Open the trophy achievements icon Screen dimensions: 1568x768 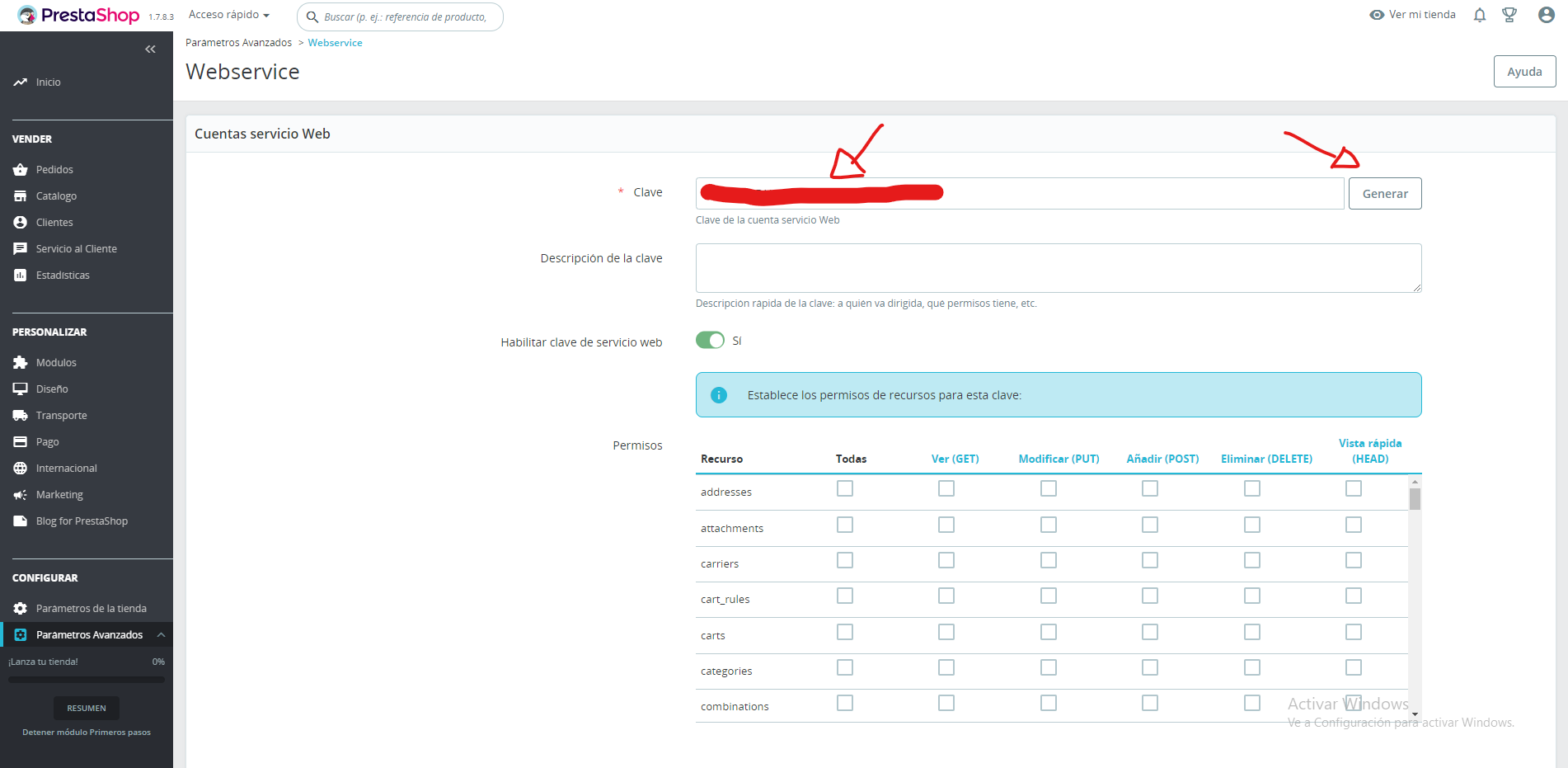1509,15
